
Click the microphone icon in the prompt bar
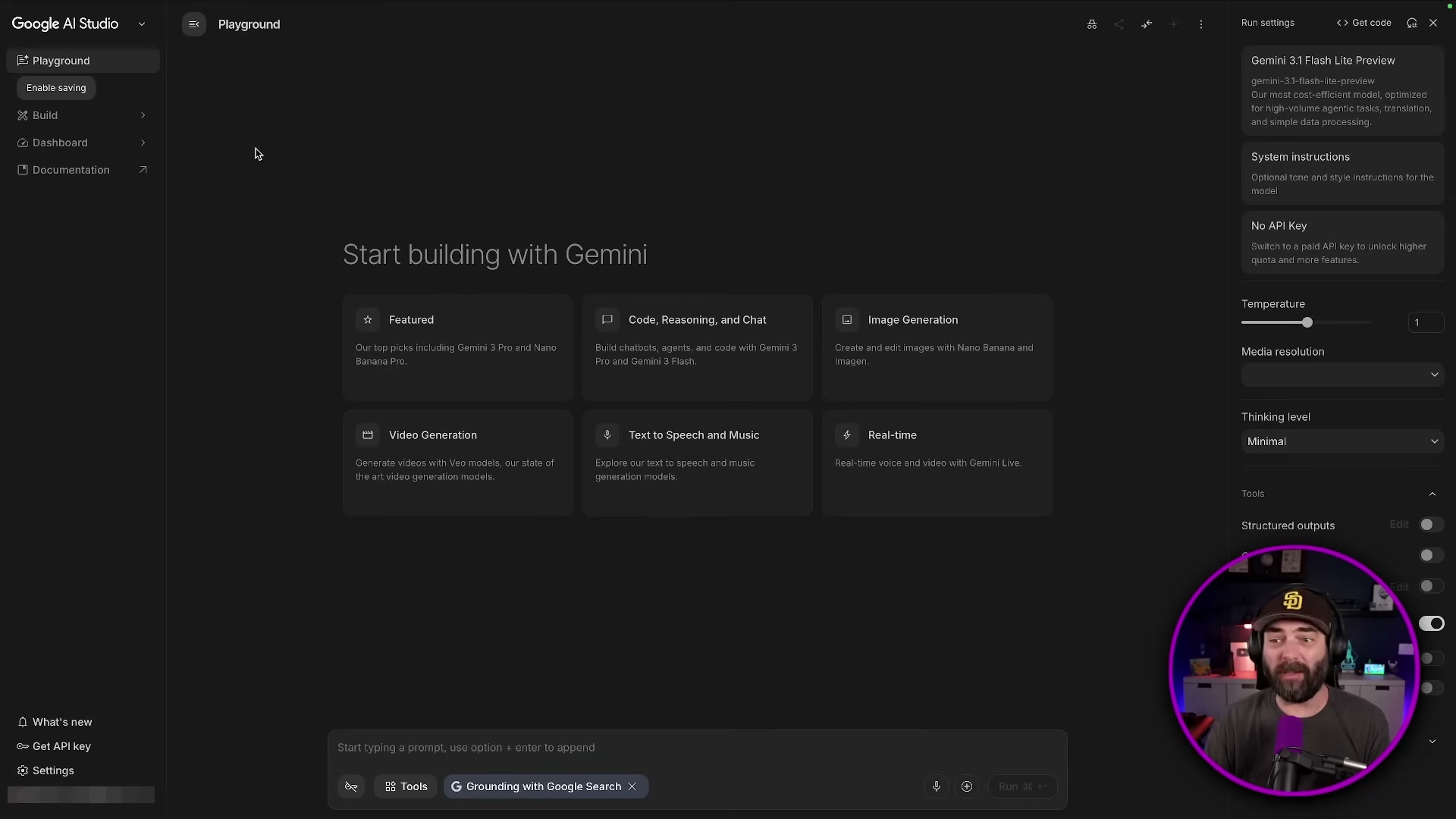click(936, 786)
